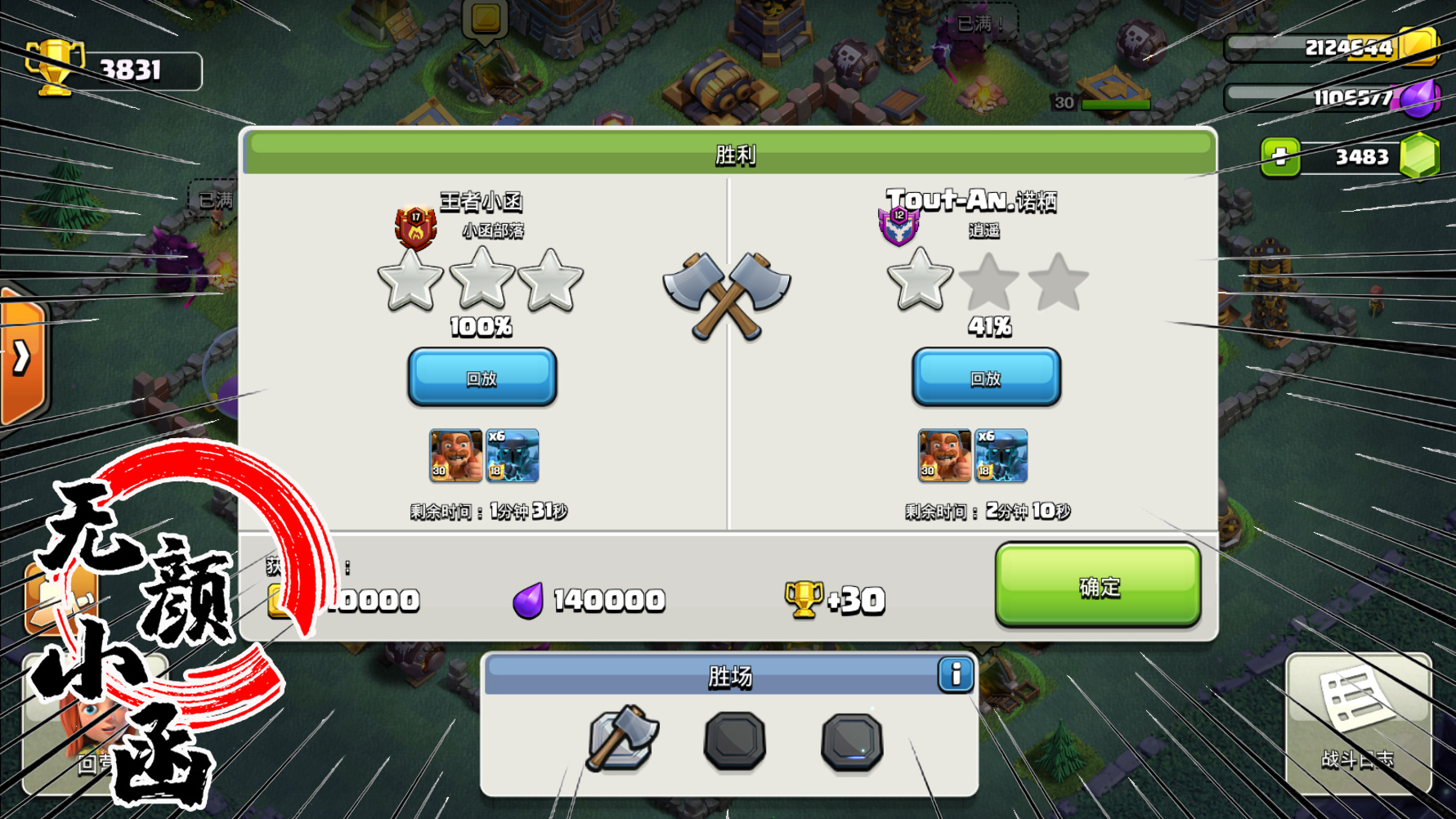This screenshot has width=1456, height=819.
Task: Tap the first win axe medal
Action: [x=622, y=738]
